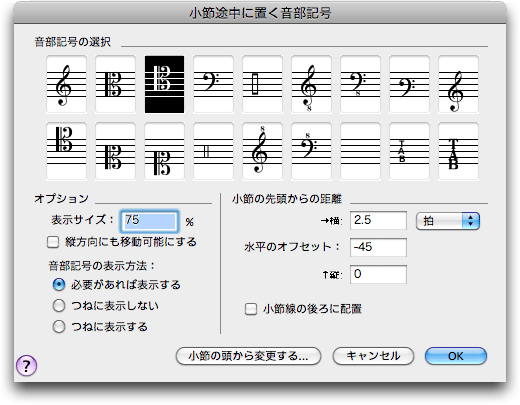This screenshot has height=405, width=520.
Task: Select soprano C clef on the bottom line
Action: (164, 151)
